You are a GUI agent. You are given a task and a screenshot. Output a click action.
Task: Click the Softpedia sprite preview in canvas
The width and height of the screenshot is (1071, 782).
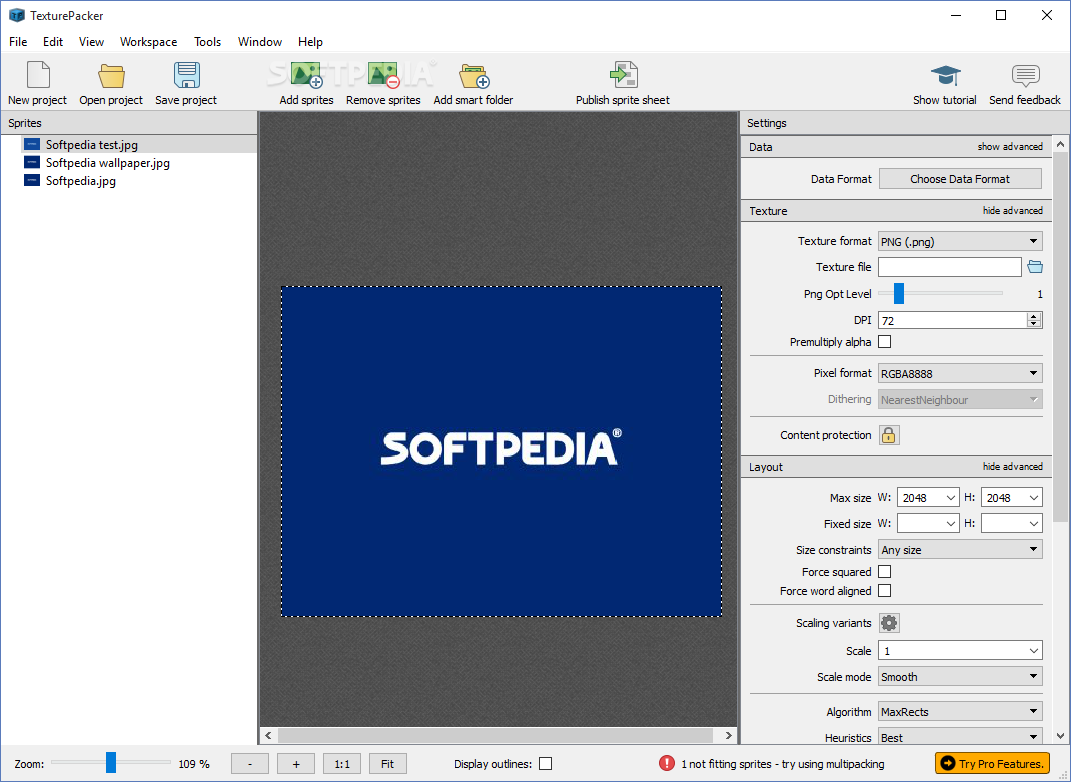[501, 451]
